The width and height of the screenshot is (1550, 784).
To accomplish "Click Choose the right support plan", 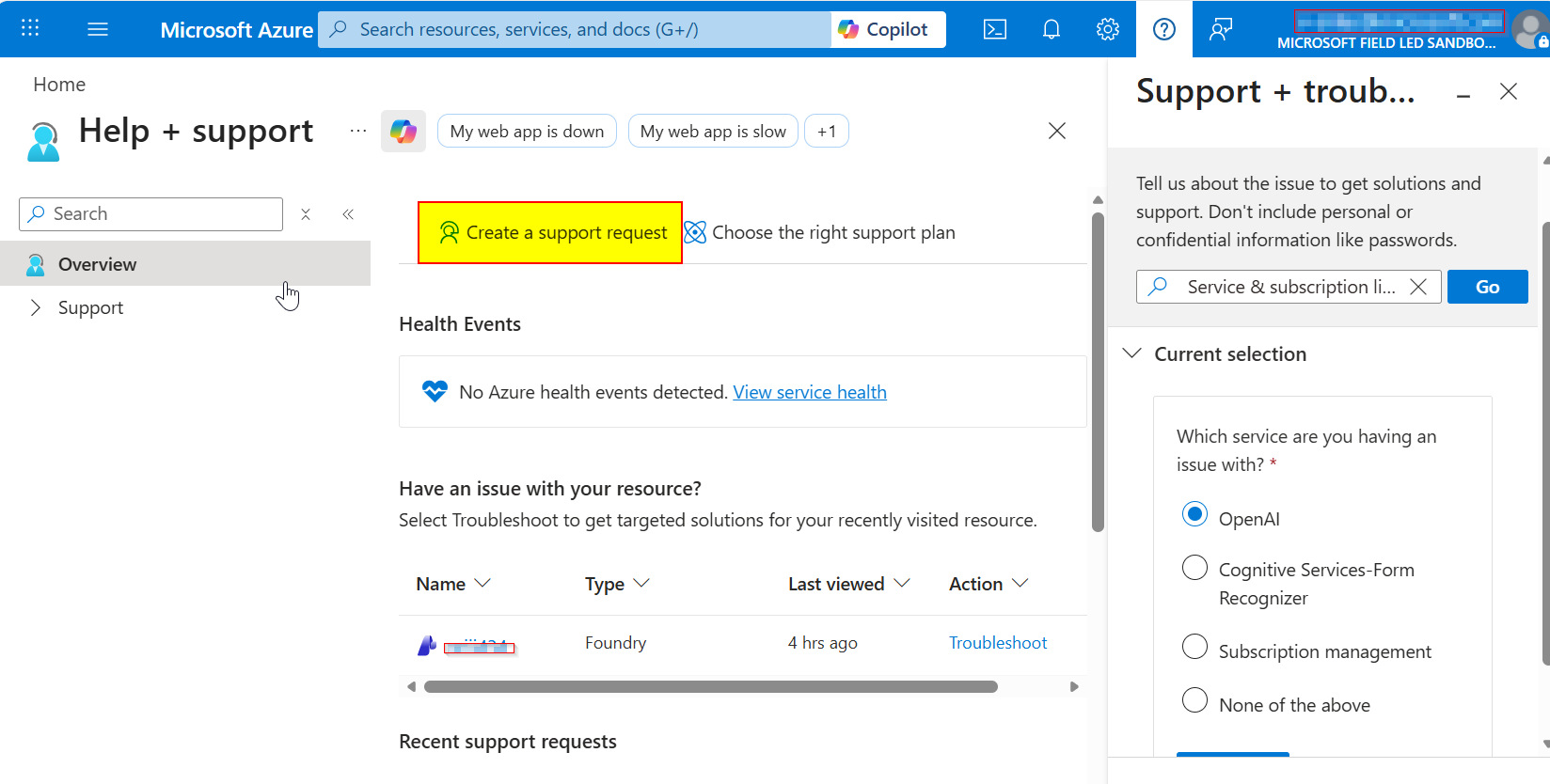I will 819,233.
